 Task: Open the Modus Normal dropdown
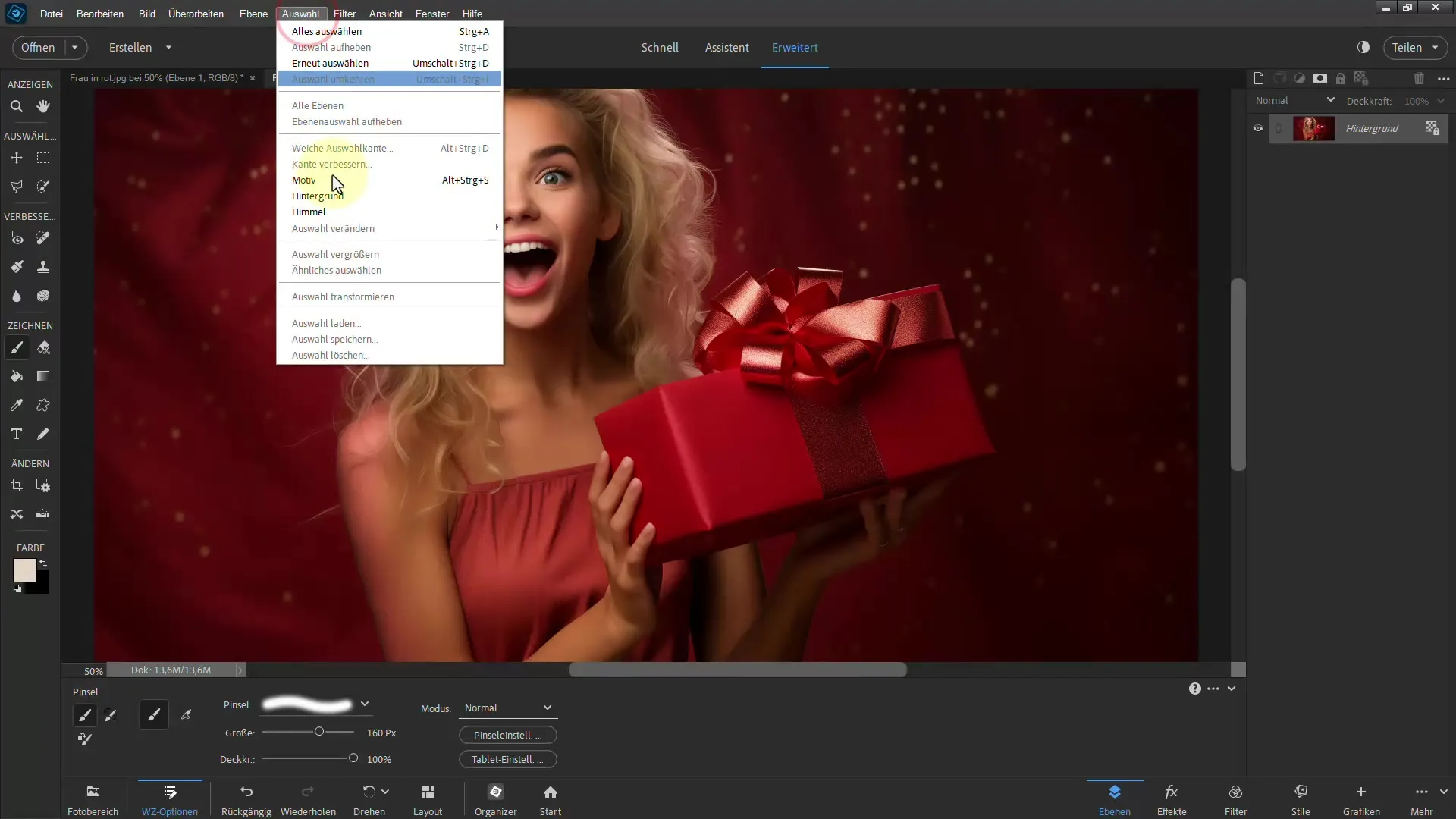coord(508,708)
